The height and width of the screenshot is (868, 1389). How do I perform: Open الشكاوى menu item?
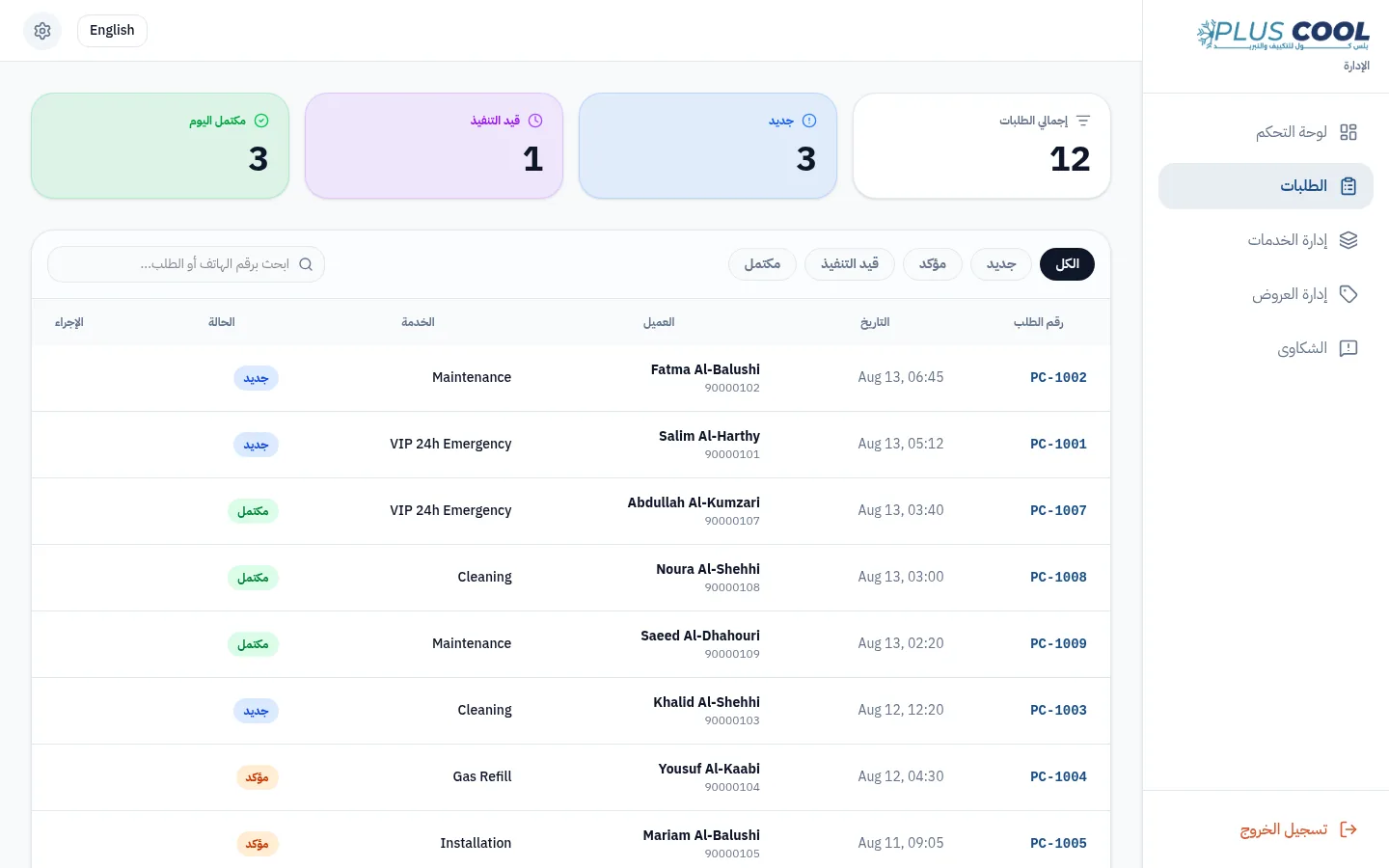(x=1266, y=348)
